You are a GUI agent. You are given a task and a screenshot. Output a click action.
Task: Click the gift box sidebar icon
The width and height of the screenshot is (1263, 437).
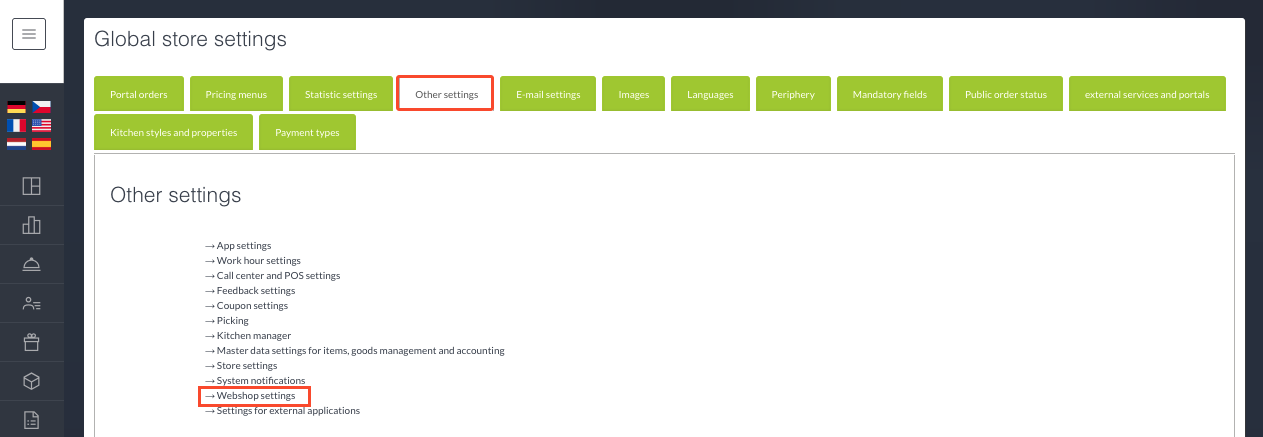[x=31, y=342]
